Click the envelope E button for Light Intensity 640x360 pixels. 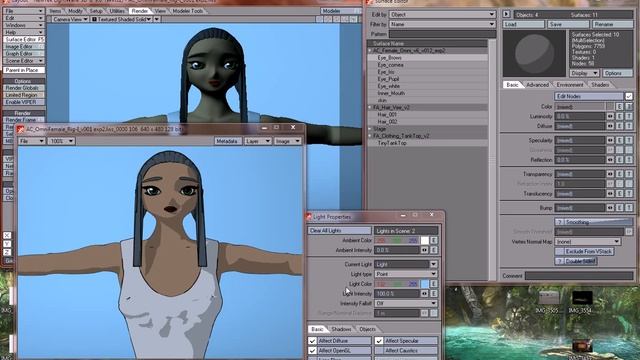[434, 293]
